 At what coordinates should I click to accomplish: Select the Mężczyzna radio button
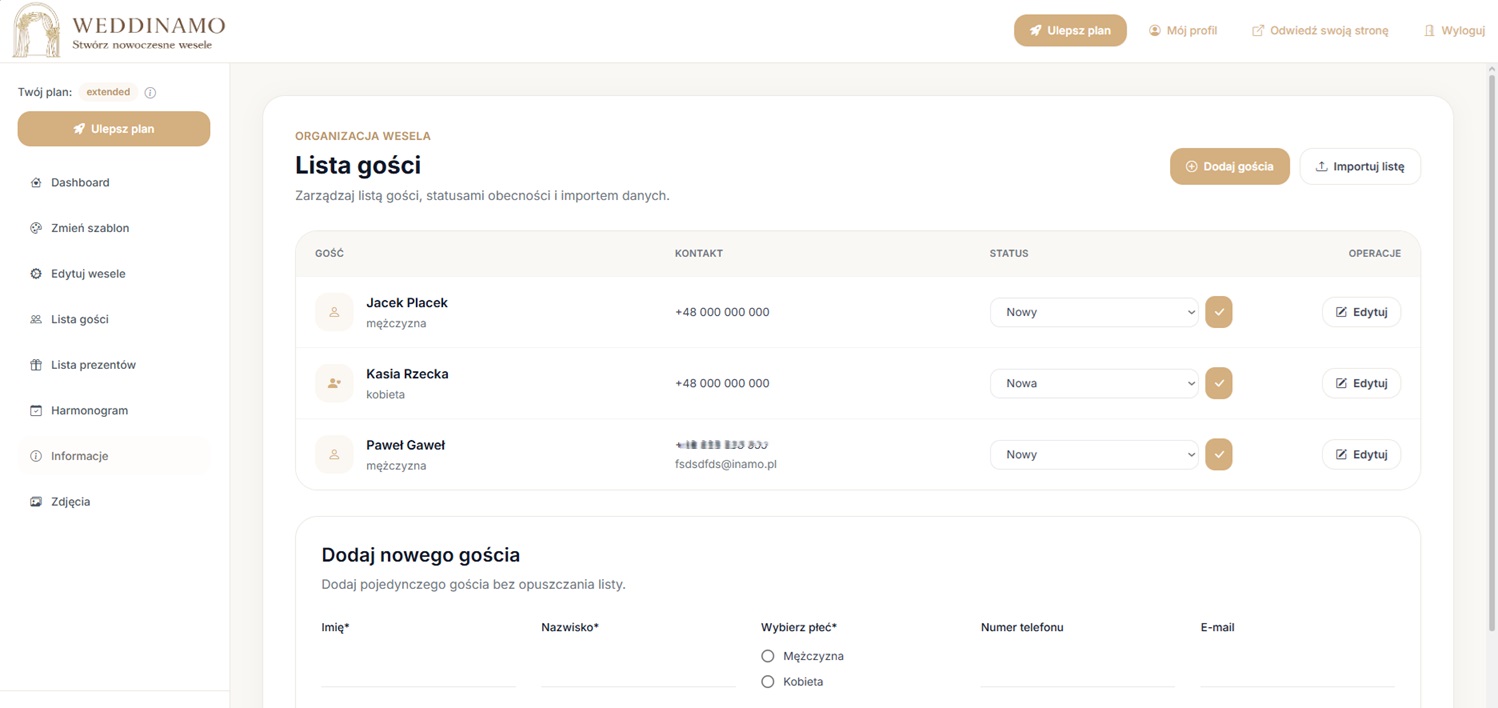[768, 656]
